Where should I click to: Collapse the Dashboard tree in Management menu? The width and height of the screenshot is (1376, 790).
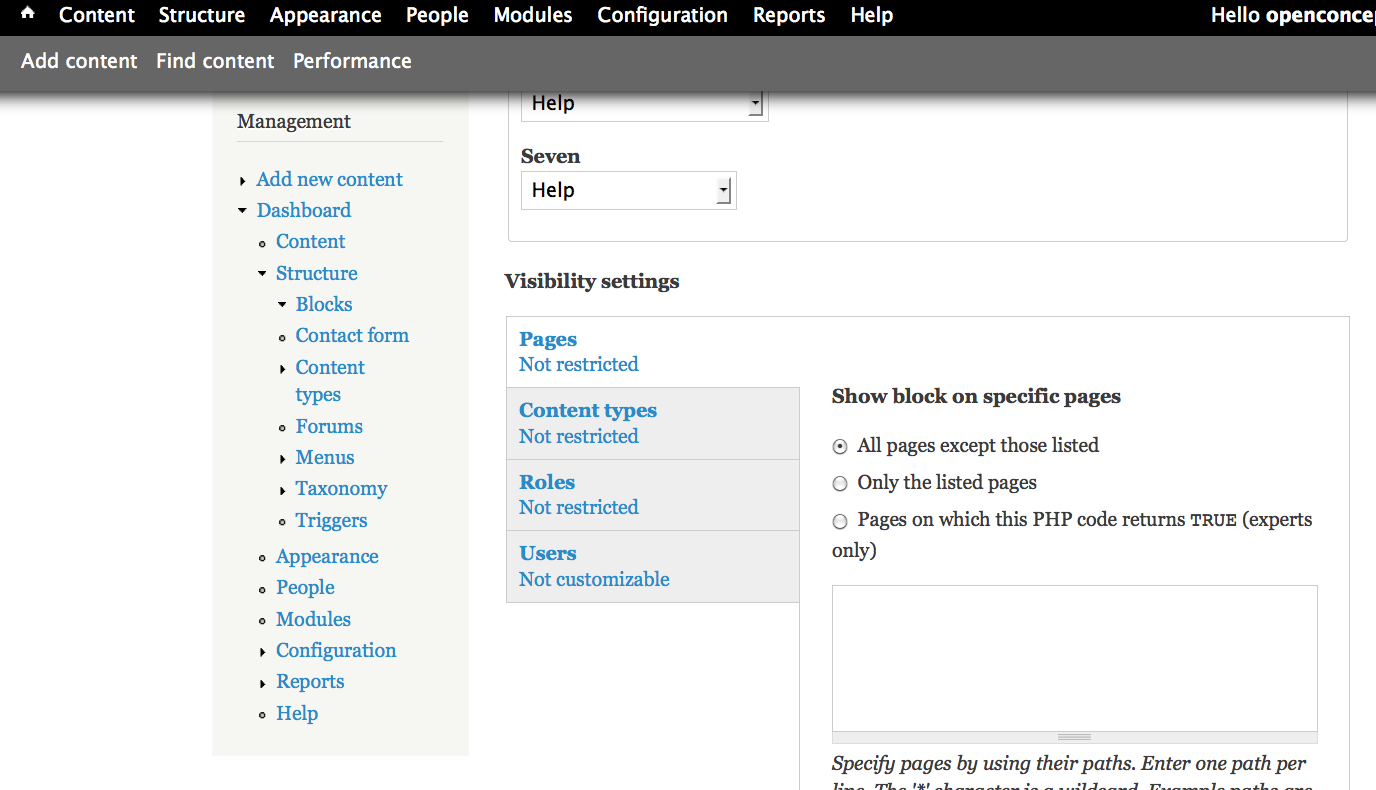[x=241, y=210]
